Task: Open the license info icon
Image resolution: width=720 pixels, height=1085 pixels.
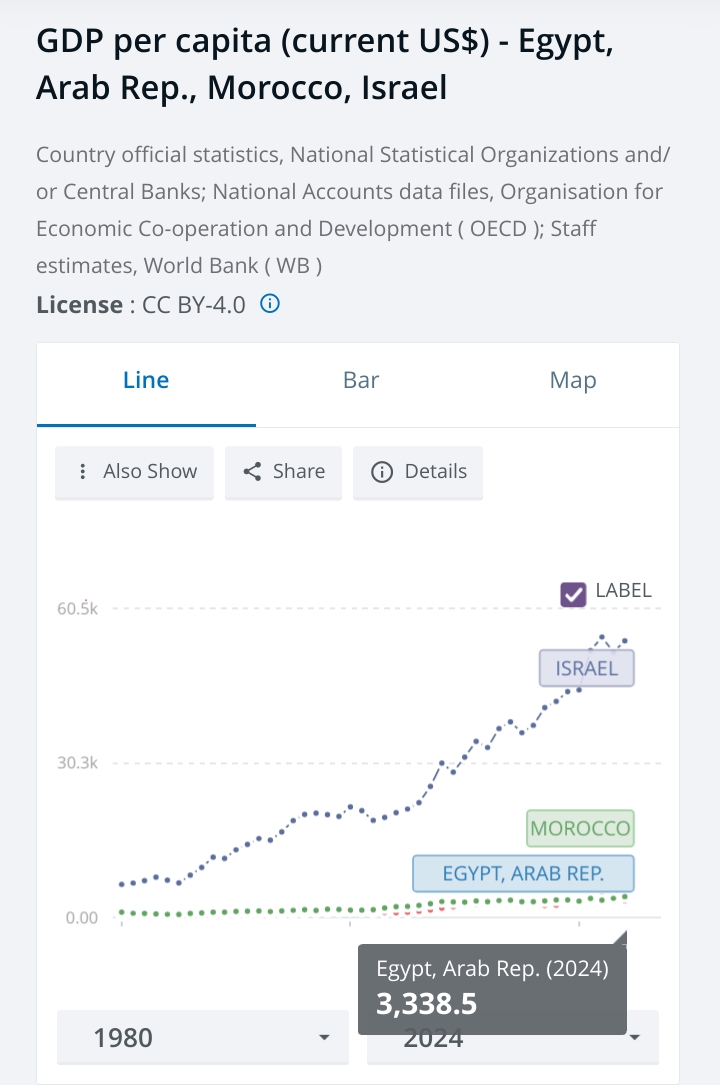Action: 270,303
